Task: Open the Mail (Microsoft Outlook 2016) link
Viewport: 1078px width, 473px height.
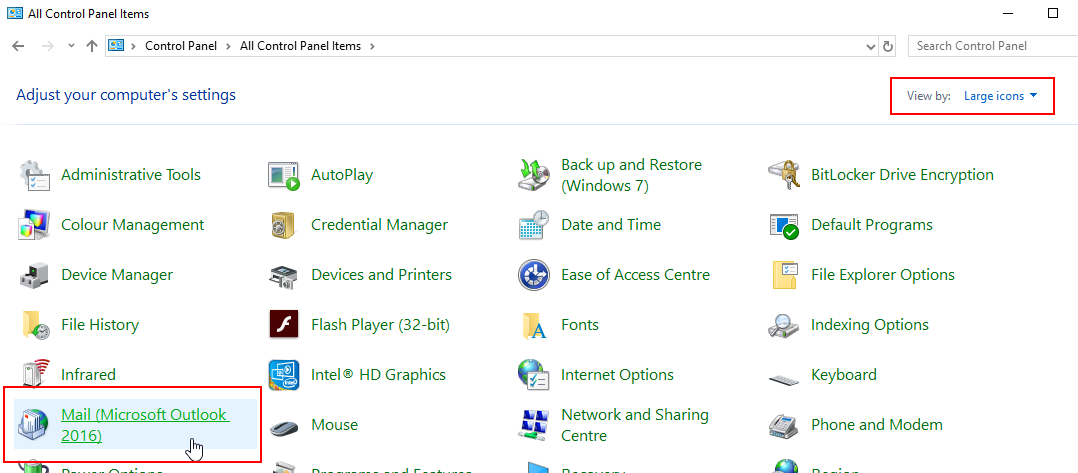Action: [x=145, y=425]
